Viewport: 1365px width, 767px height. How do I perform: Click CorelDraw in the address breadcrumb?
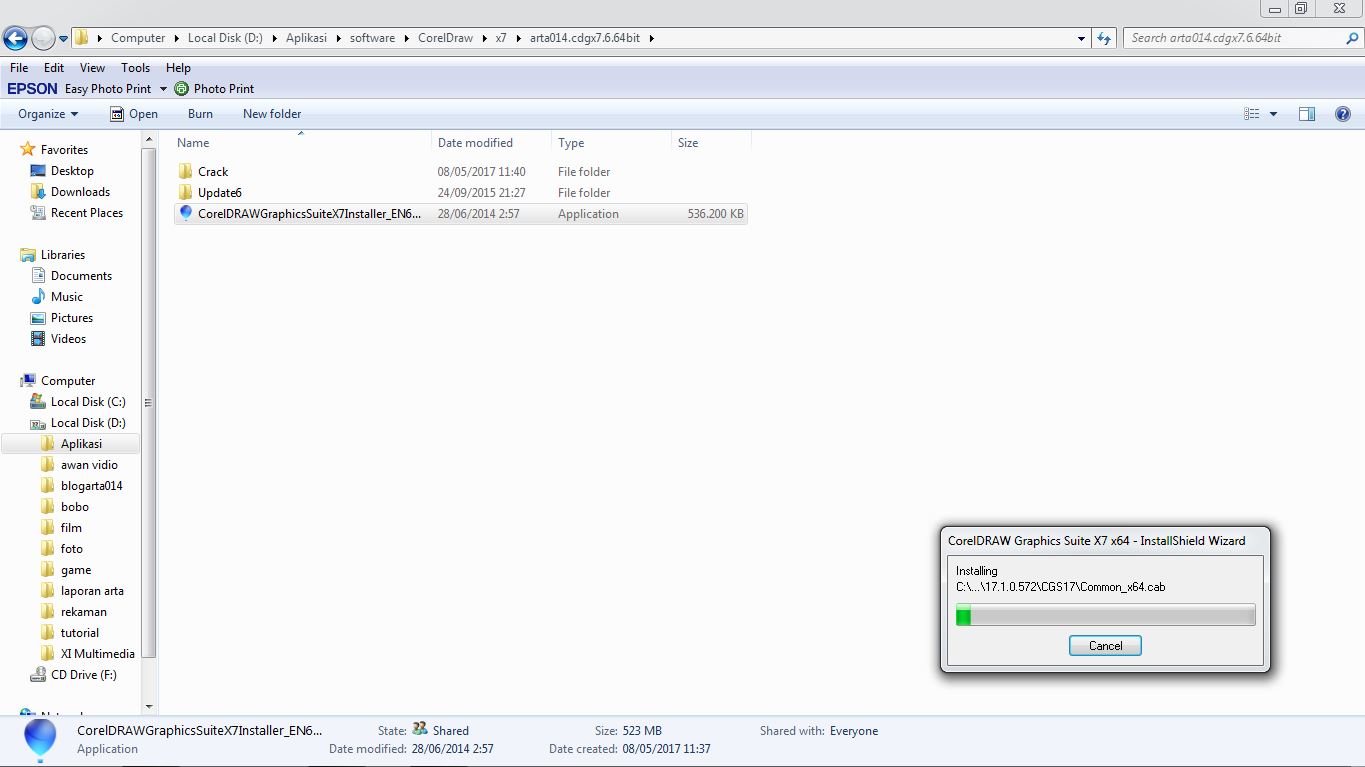pos(446,38)
